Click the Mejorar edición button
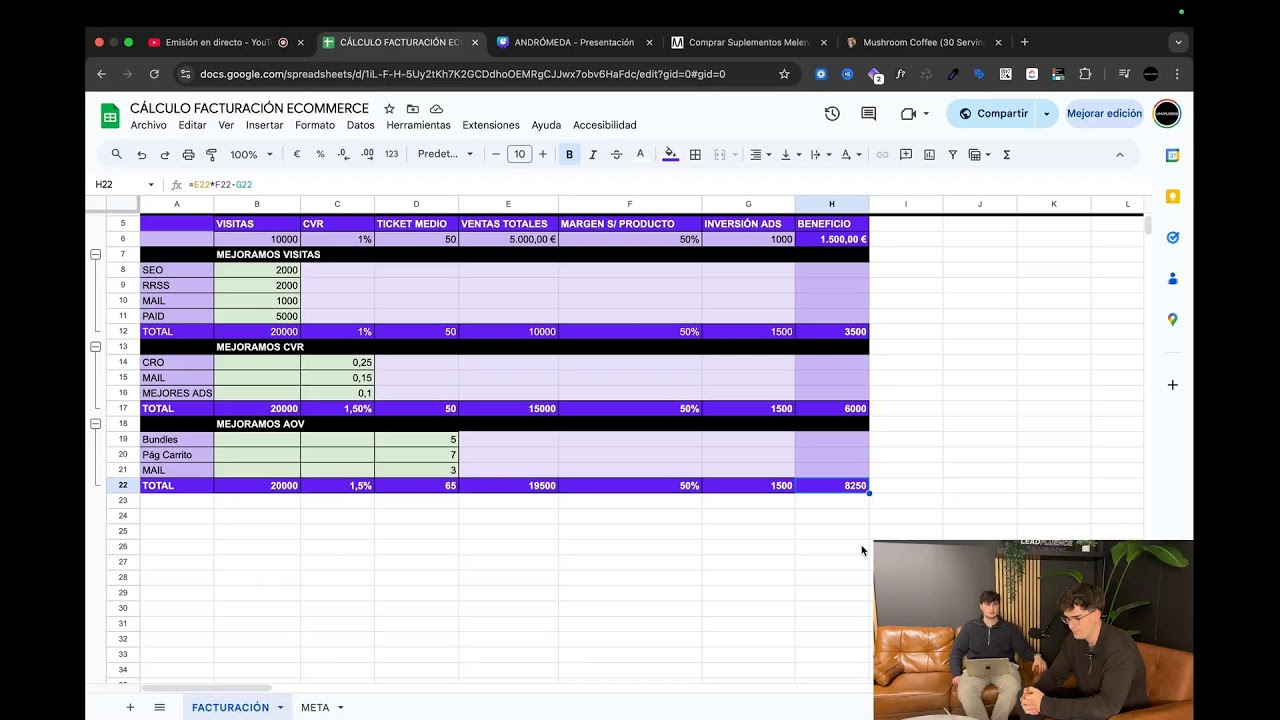 click(x=1104, y=113)
